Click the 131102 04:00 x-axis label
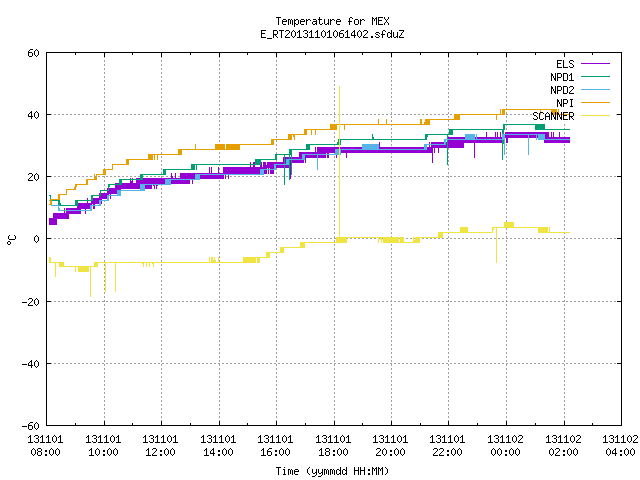 tap(620, 446)
